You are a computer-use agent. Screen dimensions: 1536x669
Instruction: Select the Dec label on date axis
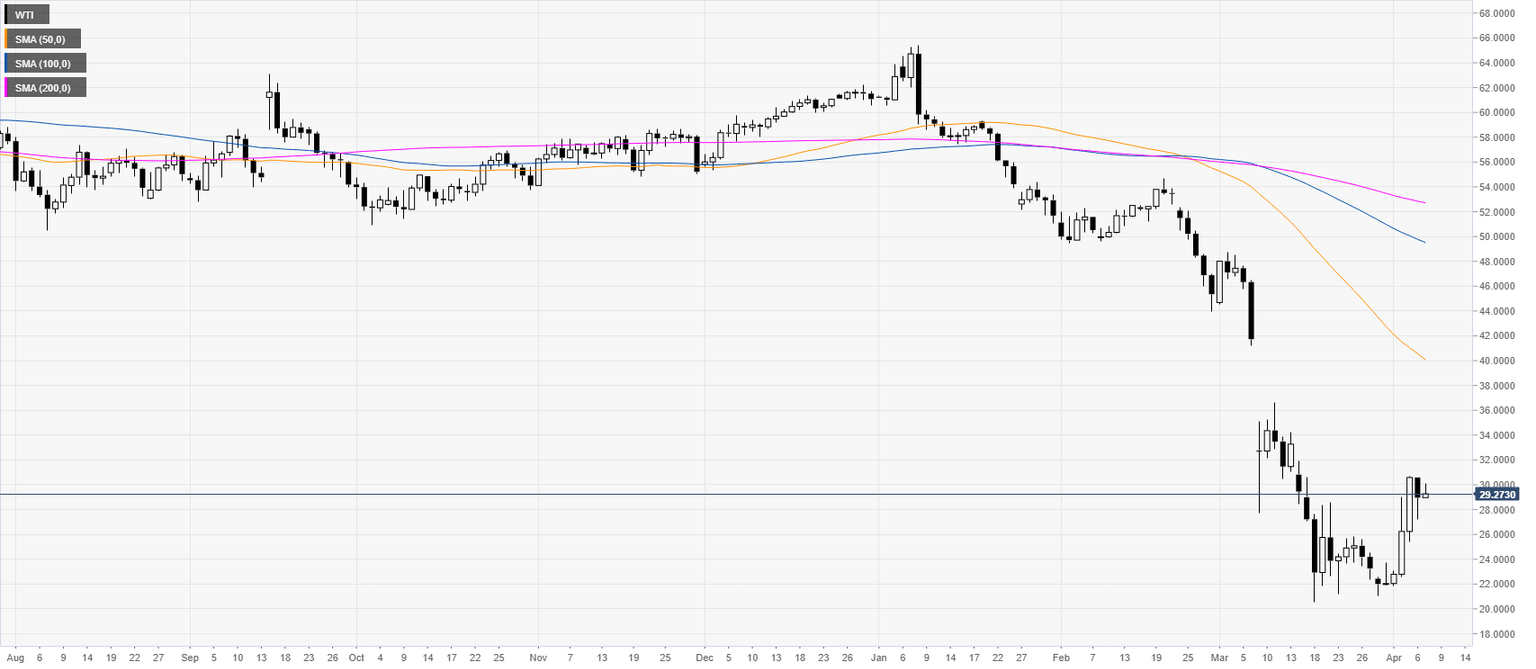coord(703,658)
